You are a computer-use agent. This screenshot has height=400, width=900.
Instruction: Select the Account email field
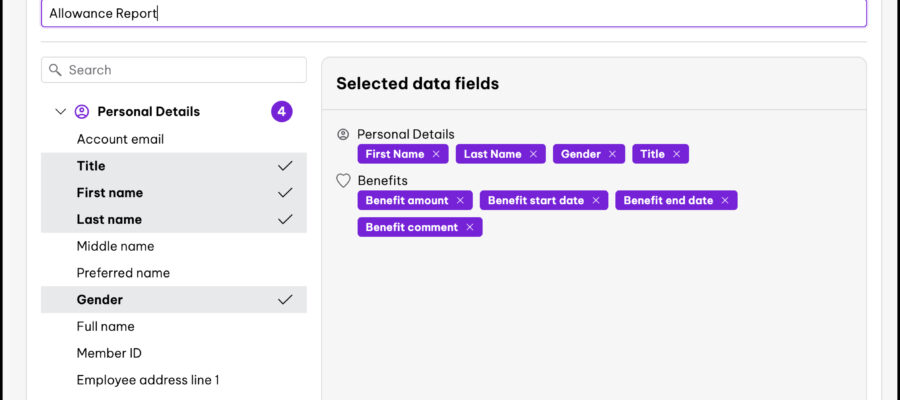(x=174, y=139)
